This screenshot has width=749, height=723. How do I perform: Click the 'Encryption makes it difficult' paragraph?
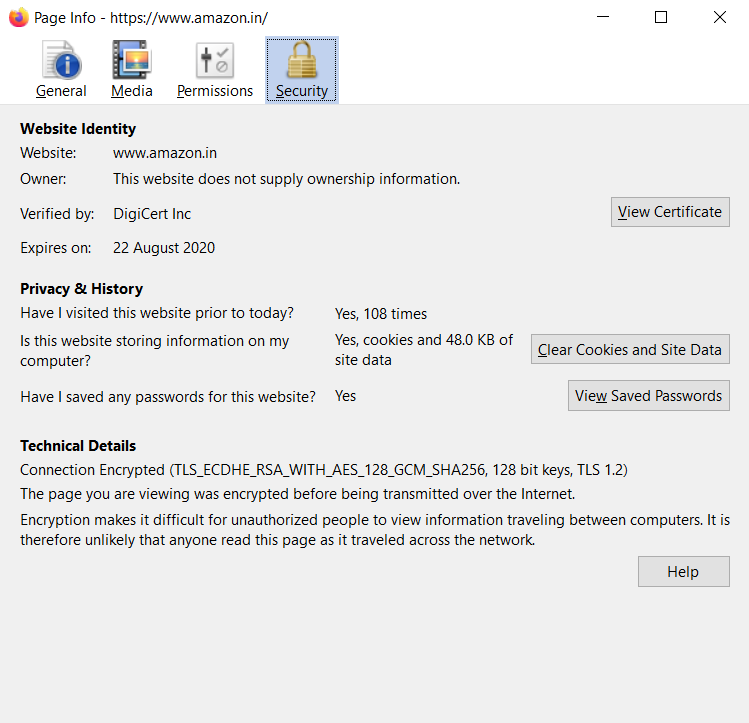(x=374, y=530)
